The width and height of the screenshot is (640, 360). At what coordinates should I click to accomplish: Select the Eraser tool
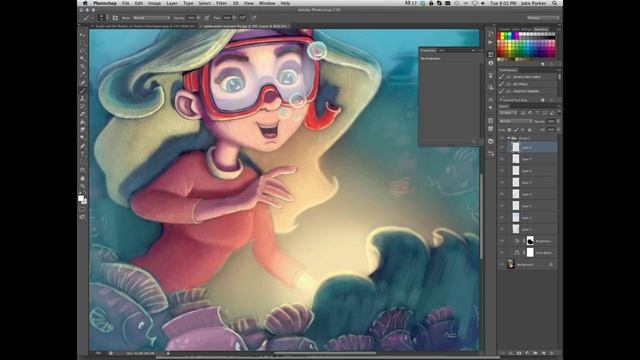83,114
